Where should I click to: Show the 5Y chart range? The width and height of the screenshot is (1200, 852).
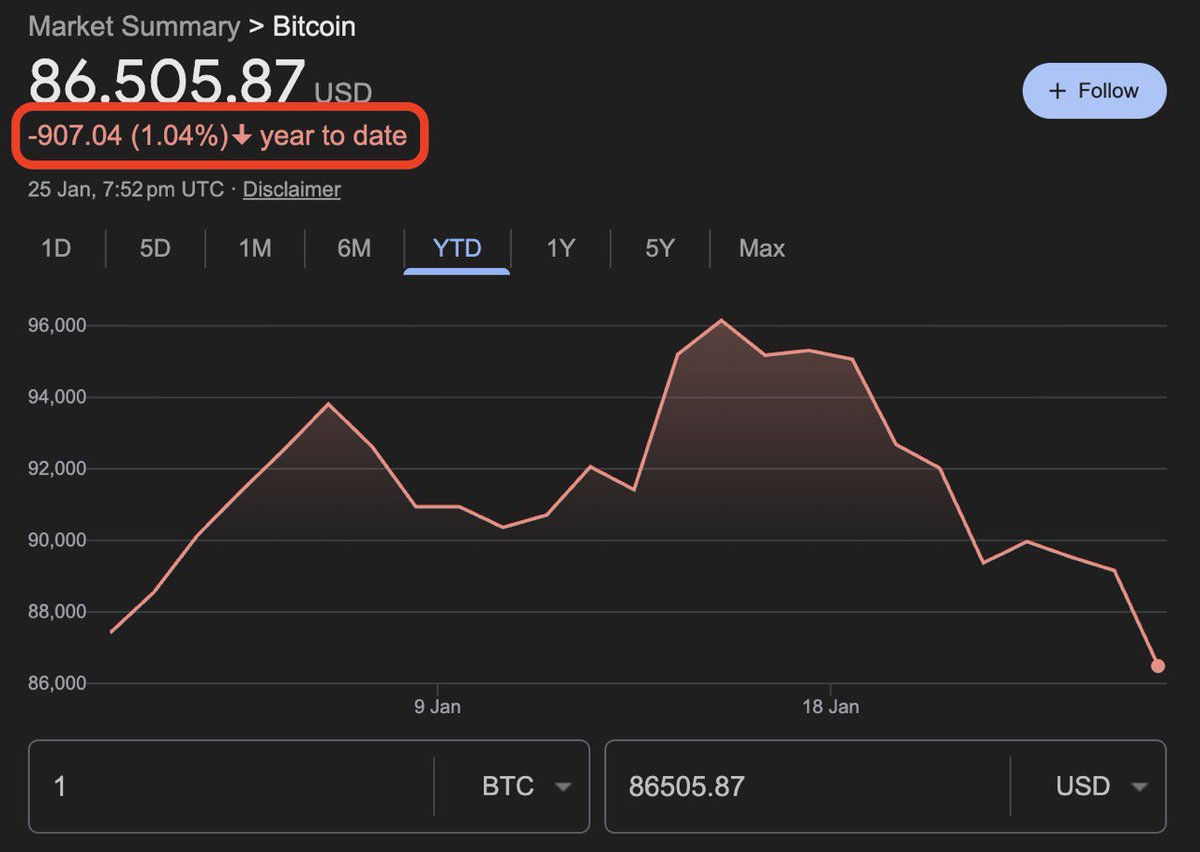point(659,249)
